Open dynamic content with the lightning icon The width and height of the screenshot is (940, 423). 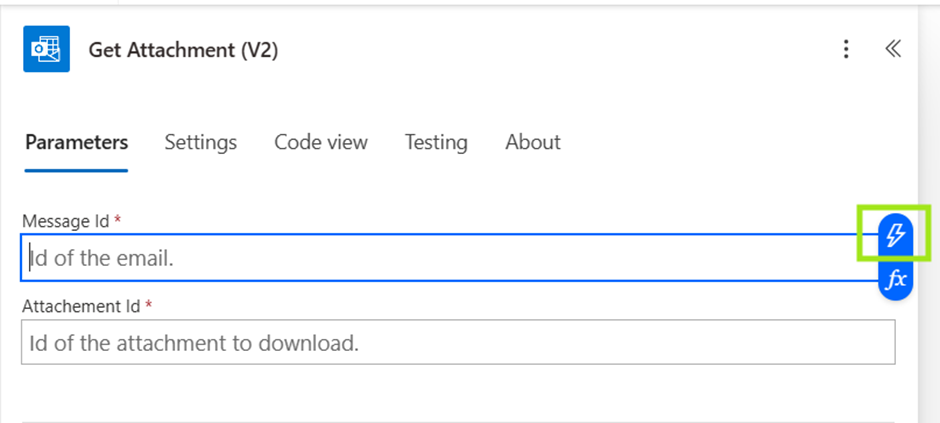896,235
